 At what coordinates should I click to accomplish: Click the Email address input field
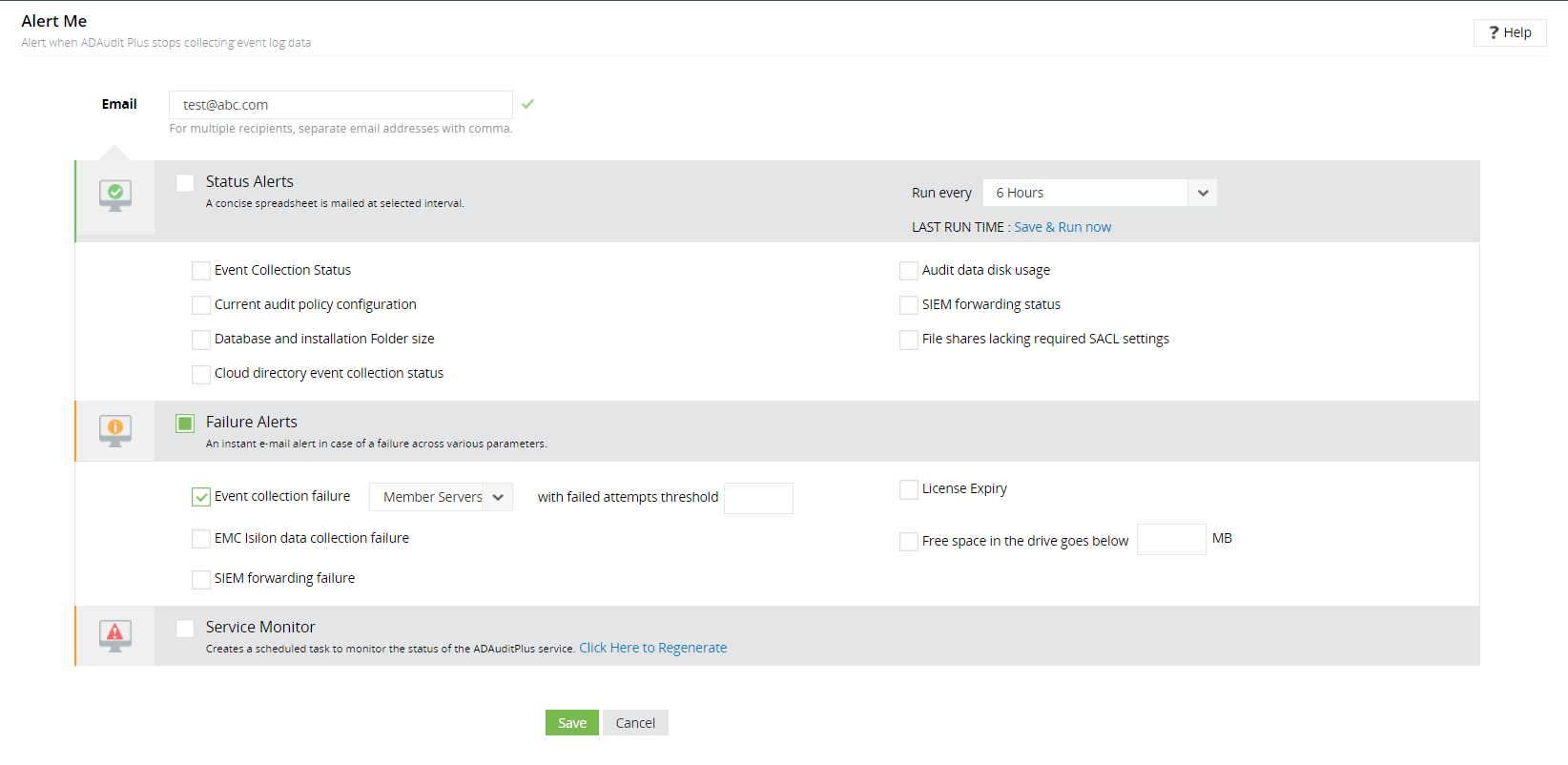point(340,105)
